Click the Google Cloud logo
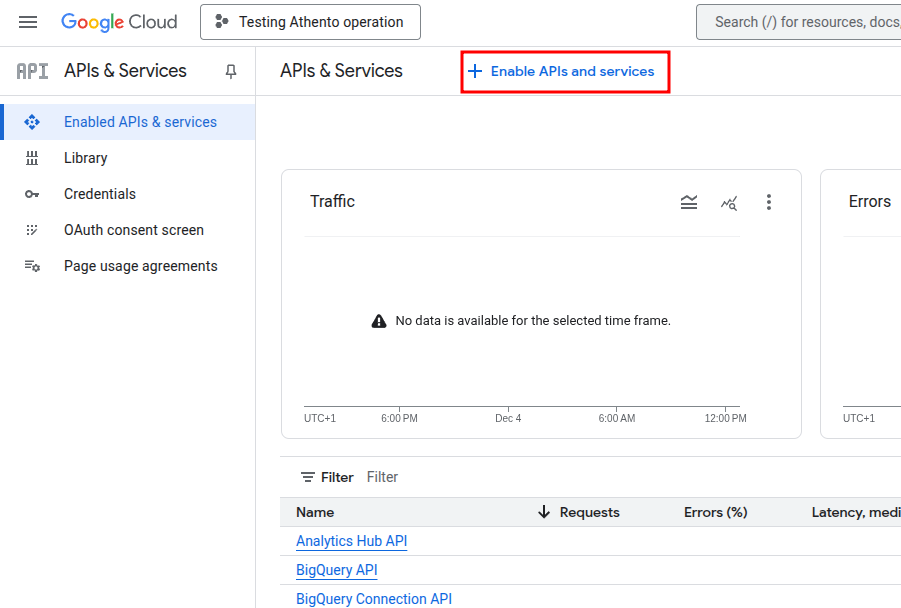This screenshot has width=901, height=608. (119, 22)
